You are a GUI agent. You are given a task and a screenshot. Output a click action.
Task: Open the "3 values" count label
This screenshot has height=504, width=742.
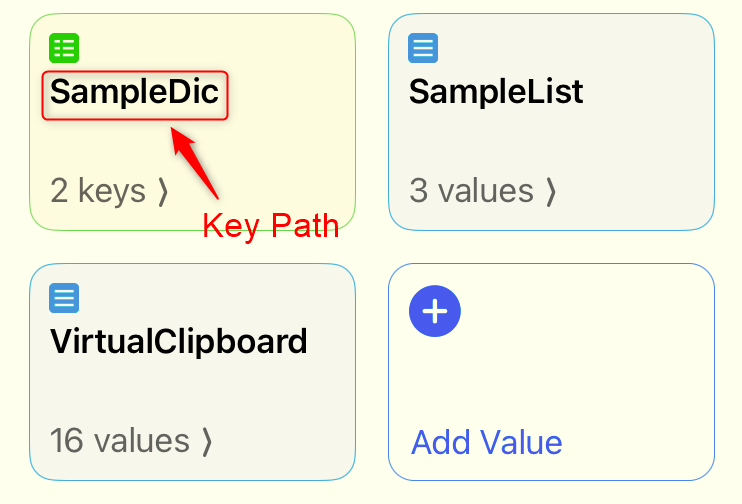point(471,191)
